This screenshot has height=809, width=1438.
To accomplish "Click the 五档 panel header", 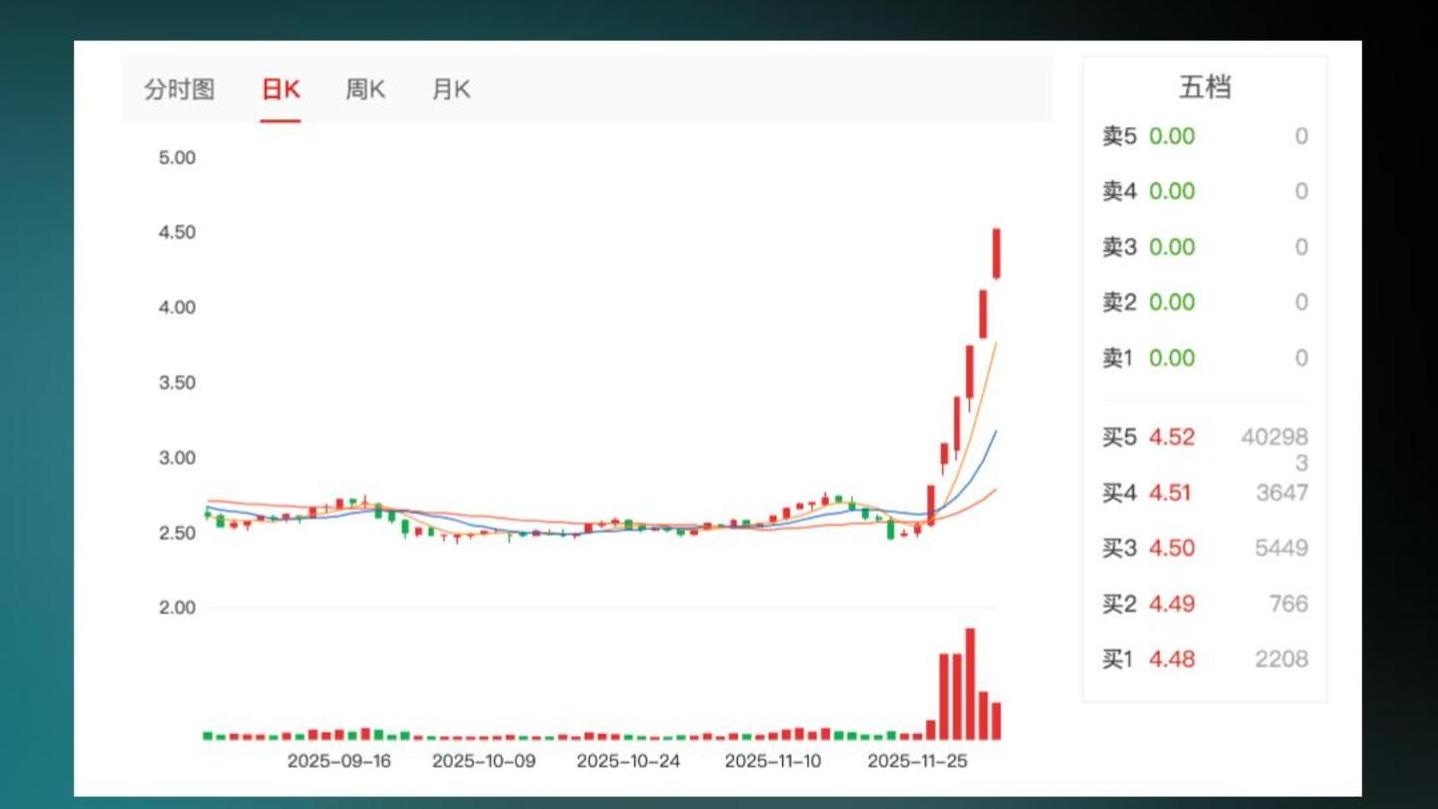I will [1204, 88].
